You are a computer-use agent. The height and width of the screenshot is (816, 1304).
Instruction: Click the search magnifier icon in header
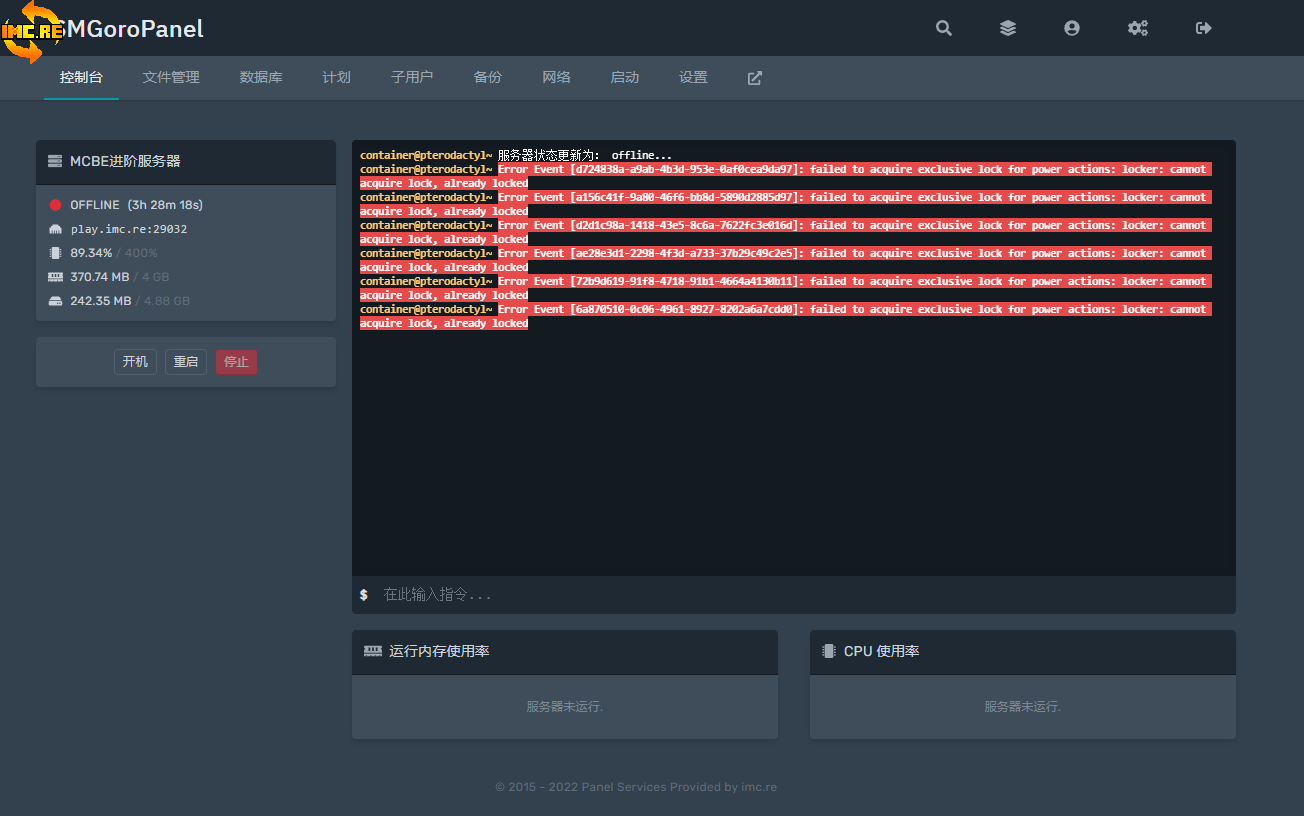pyautogui.click(x=943, y=28)
